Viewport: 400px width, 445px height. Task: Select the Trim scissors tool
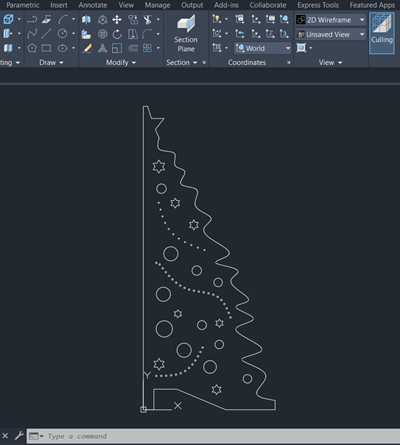[148, 20]
